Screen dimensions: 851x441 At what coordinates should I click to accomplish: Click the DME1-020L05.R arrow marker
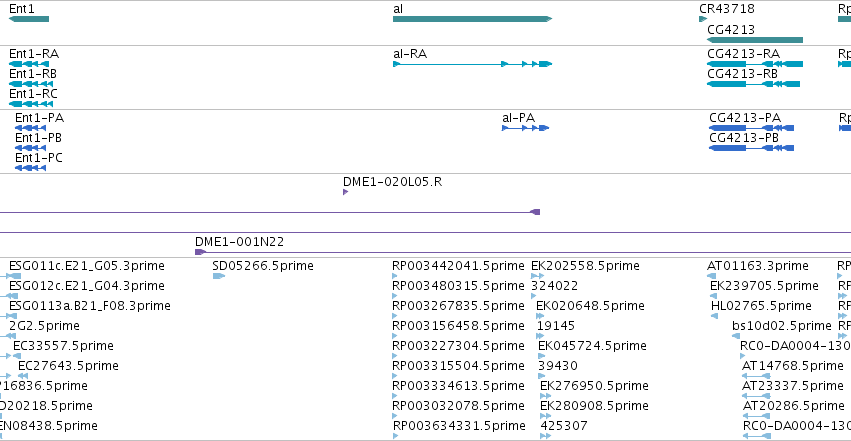click(x=346, y=192)
